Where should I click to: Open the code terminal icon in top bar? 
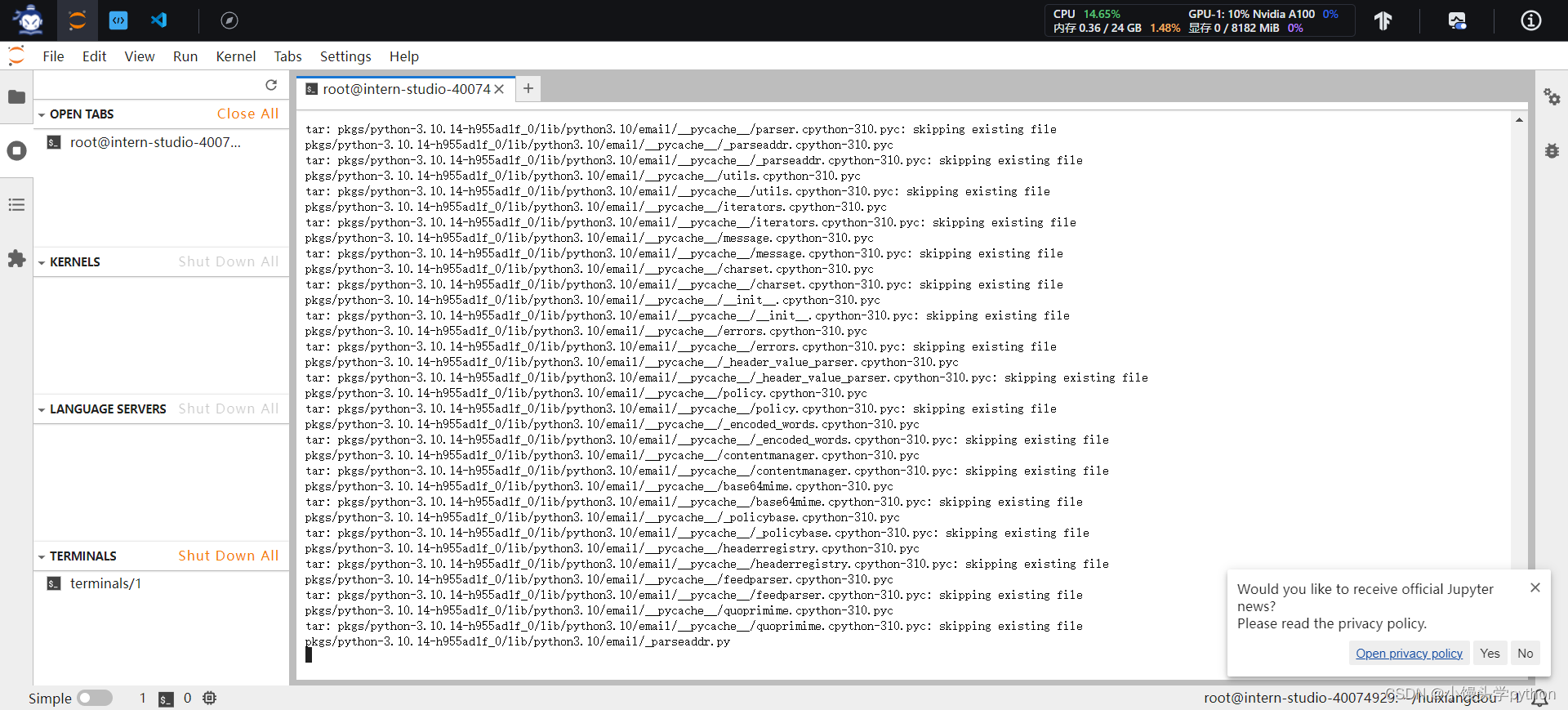click(118, 20)
